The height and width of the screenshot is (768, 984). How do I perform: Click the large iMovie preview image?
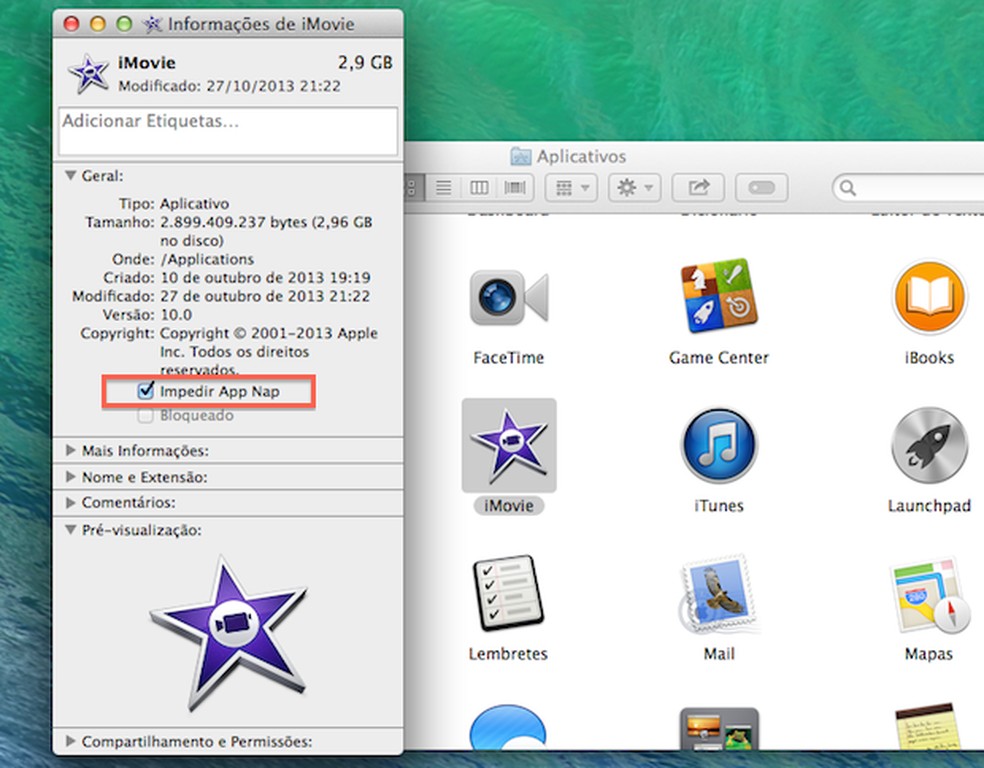coord(228,632)
